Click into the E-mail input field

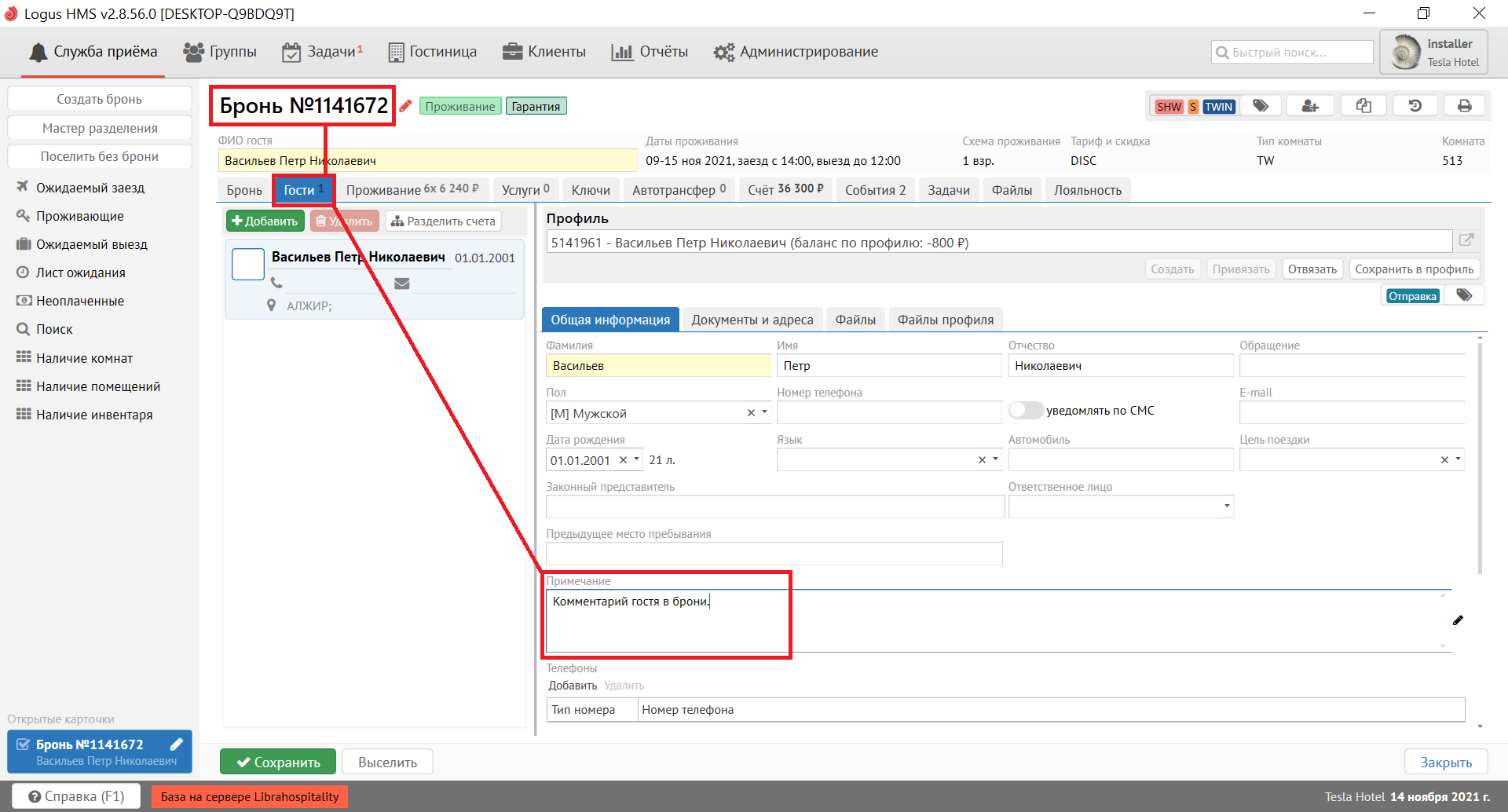pos(1351,412)
